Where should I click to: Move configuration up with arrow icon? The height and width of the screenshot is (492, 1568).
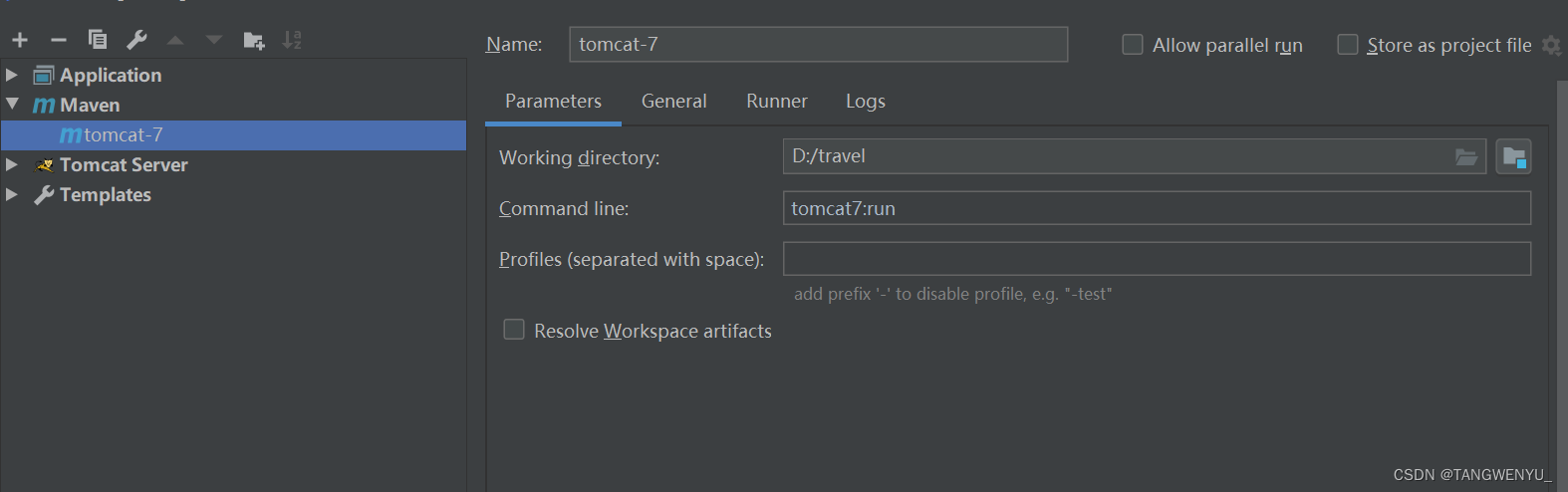point(175,40)
